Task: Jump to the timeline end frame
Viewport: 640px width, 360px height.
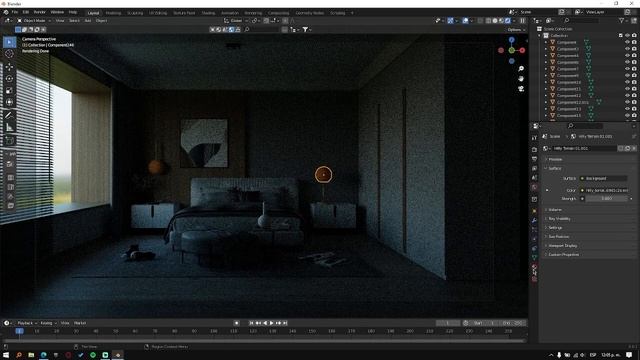Action: [285, 323]
